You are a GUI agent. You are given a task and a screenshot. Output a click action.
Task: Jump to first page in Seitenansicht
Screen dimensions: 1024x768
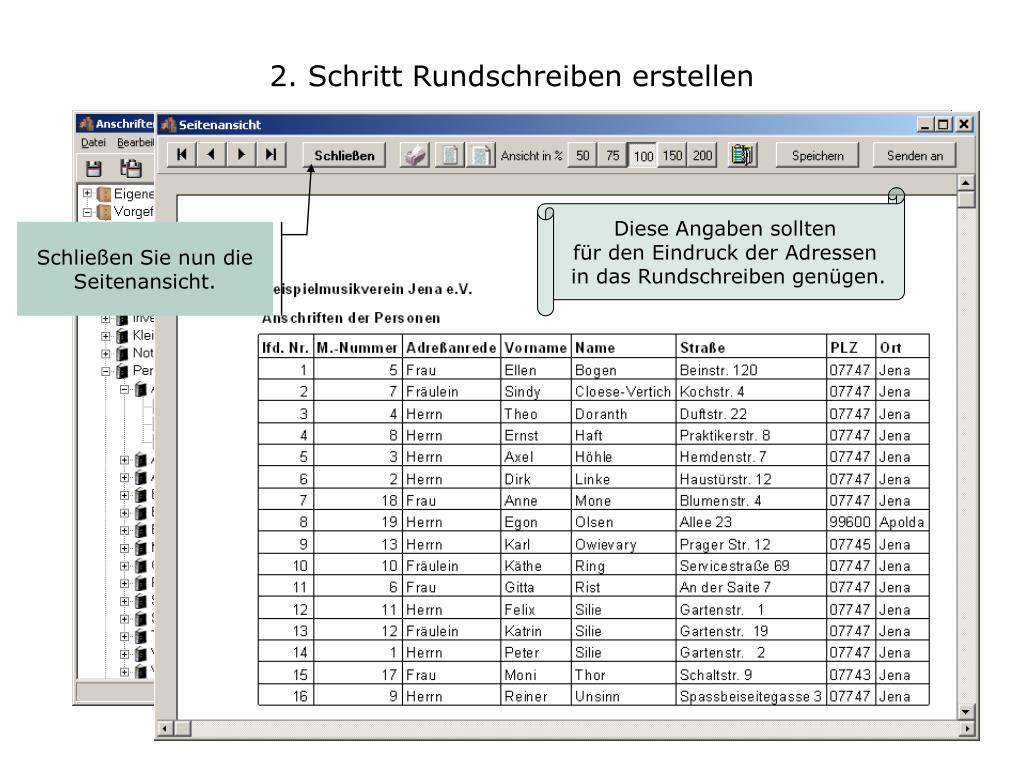(x=182, y=155)
